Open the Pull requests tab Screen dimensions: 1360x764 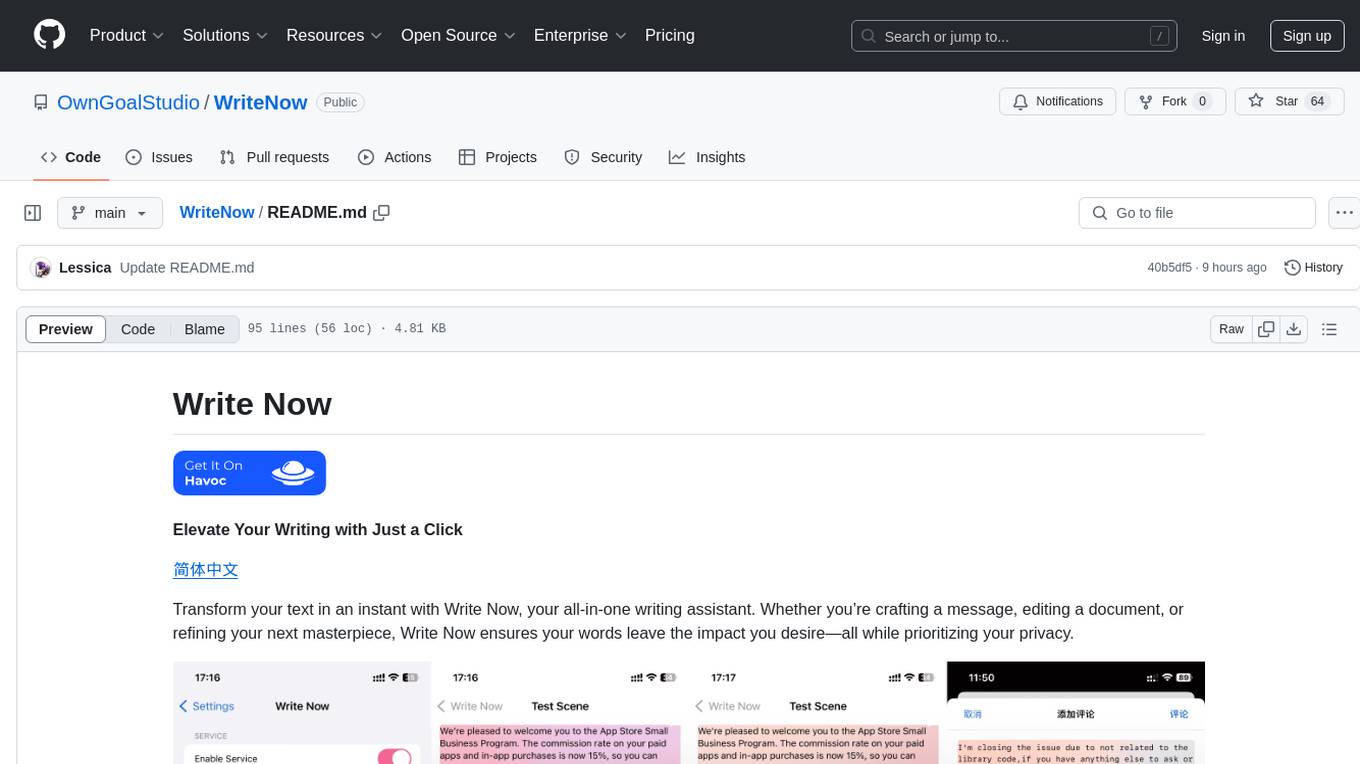[x=274, y=157]
